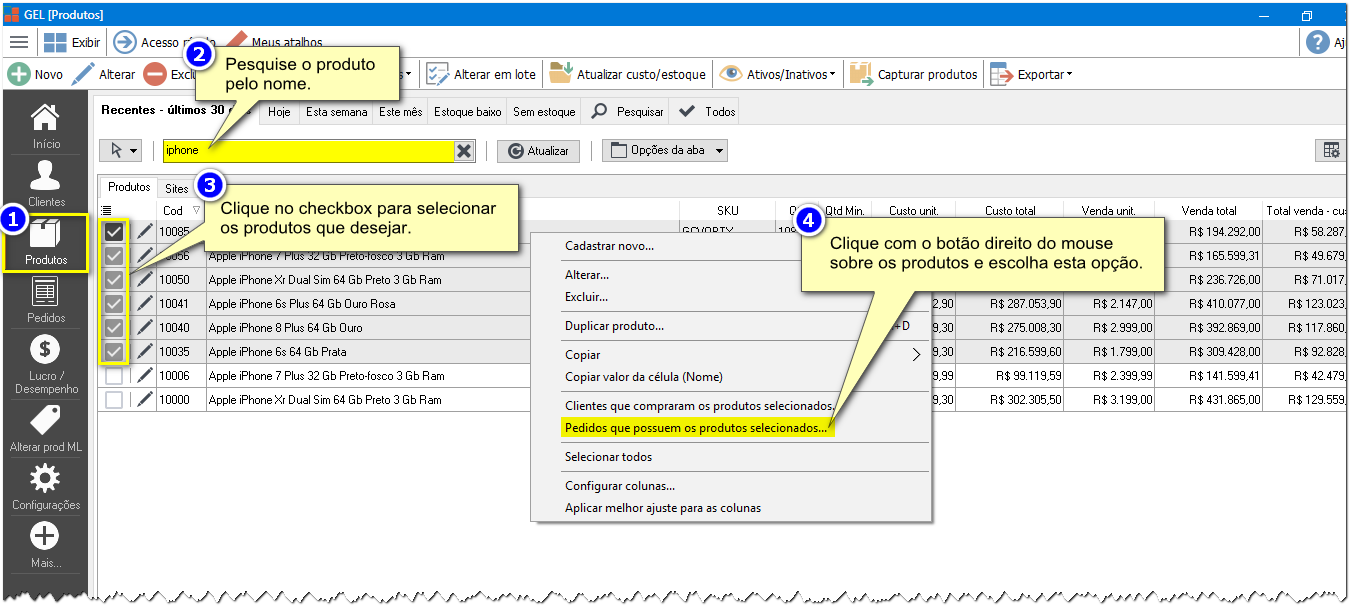
Task: Check the box for product 10006
Action: [x=114, y=375]
